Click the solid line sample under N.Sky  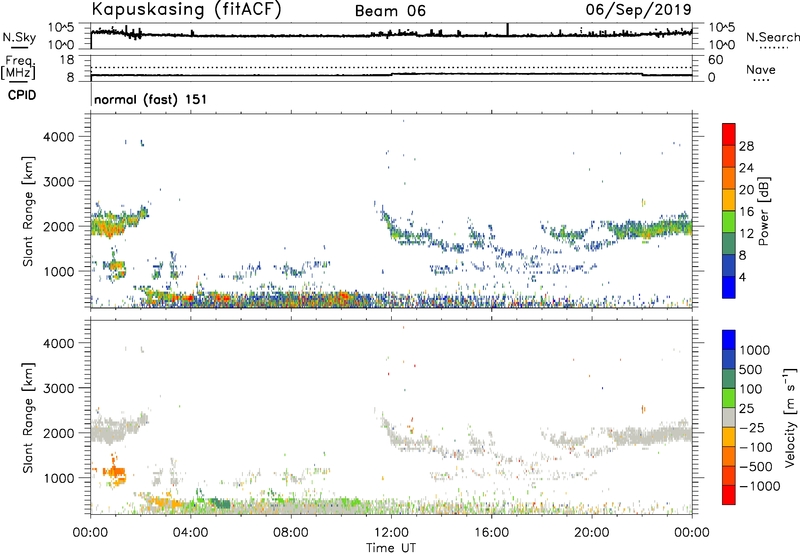click(19, 47)
